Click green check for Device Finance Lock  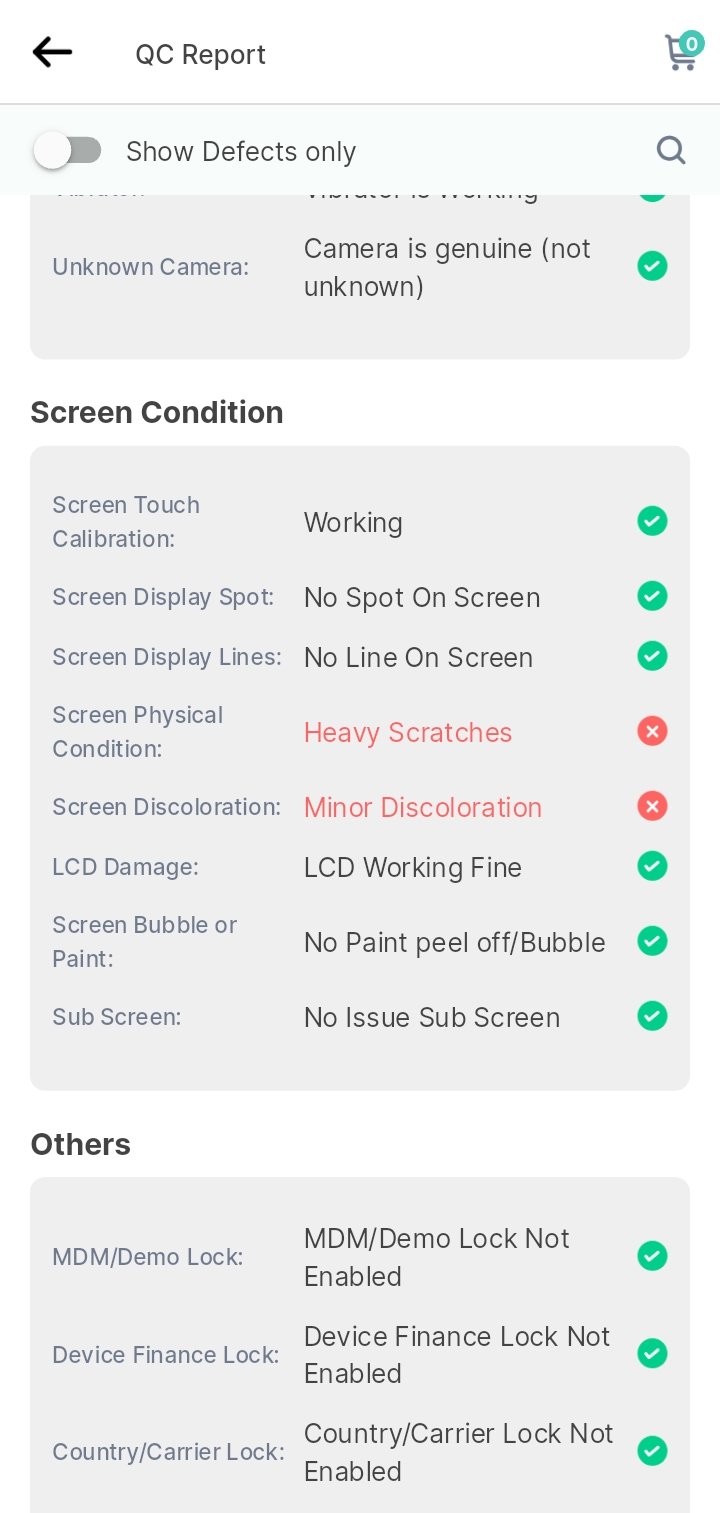(x=652, y=1354)
